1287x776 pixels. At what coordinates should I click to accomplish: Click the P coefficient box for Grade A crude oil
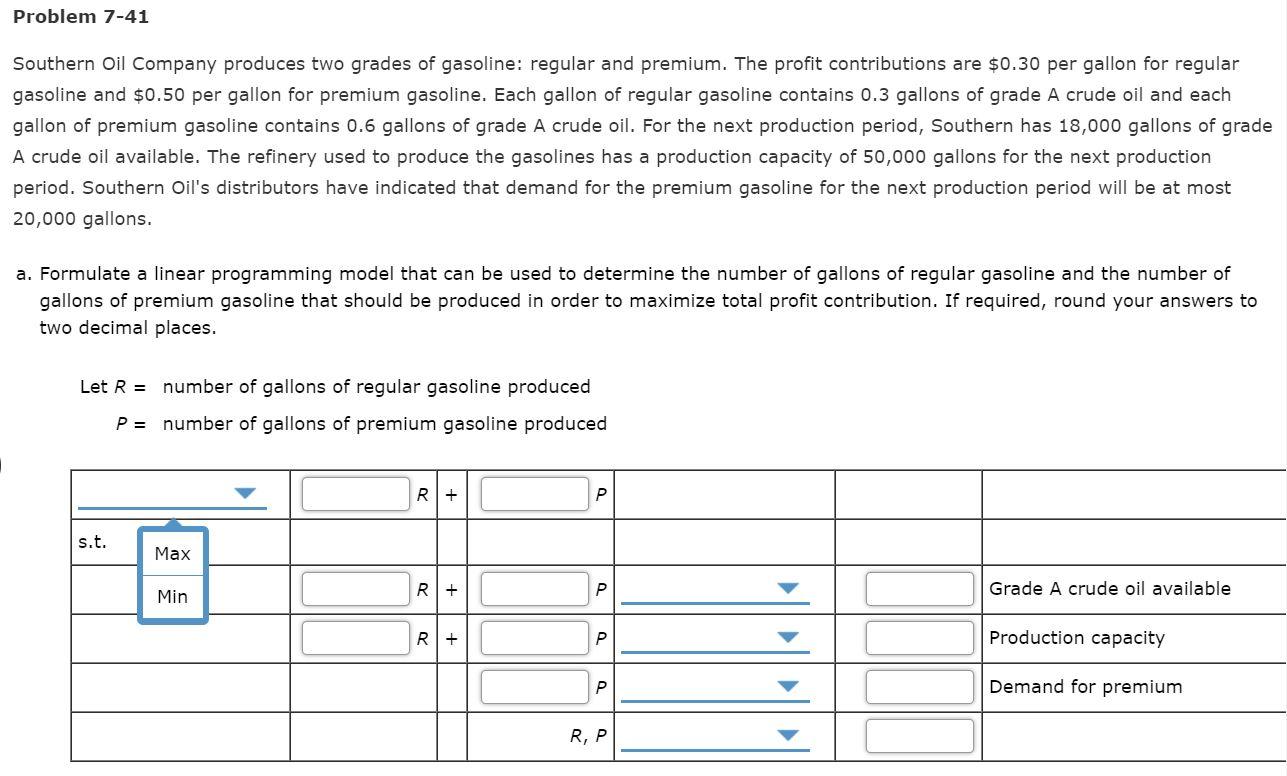(x=534, y=589)
